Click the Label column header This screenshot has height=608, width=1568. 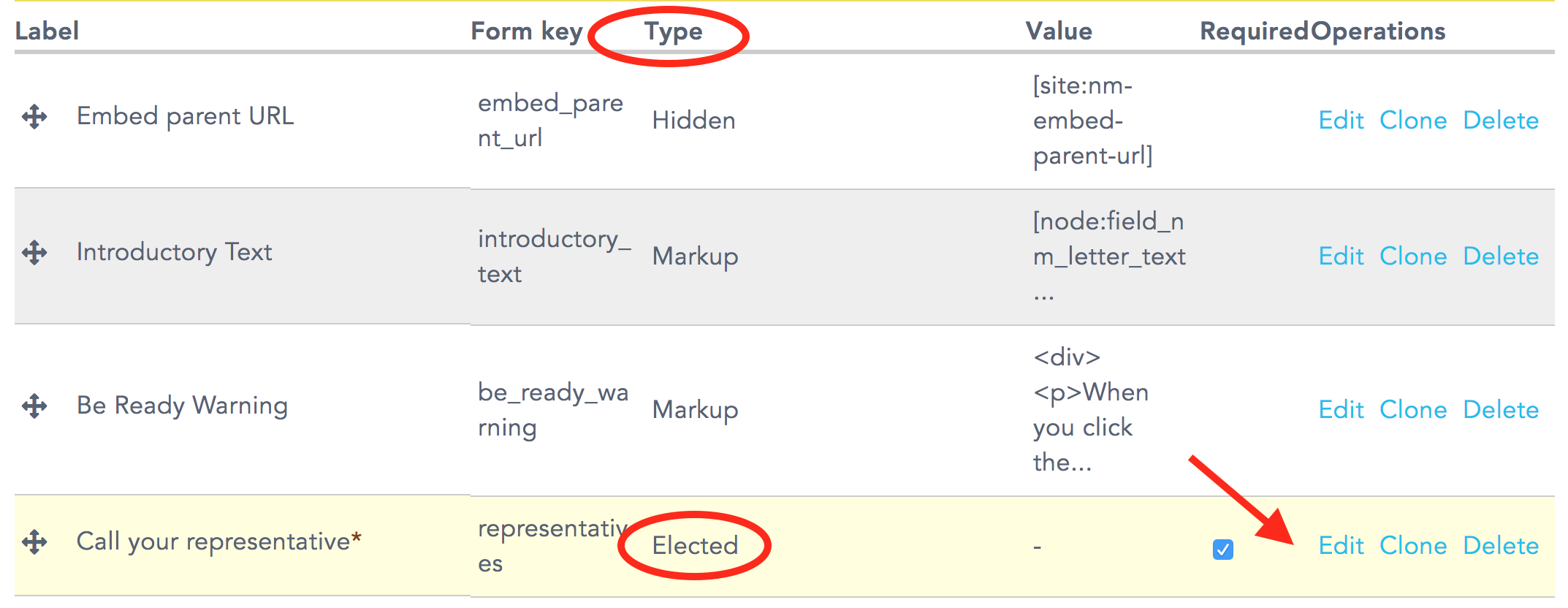tap(47, 31)
